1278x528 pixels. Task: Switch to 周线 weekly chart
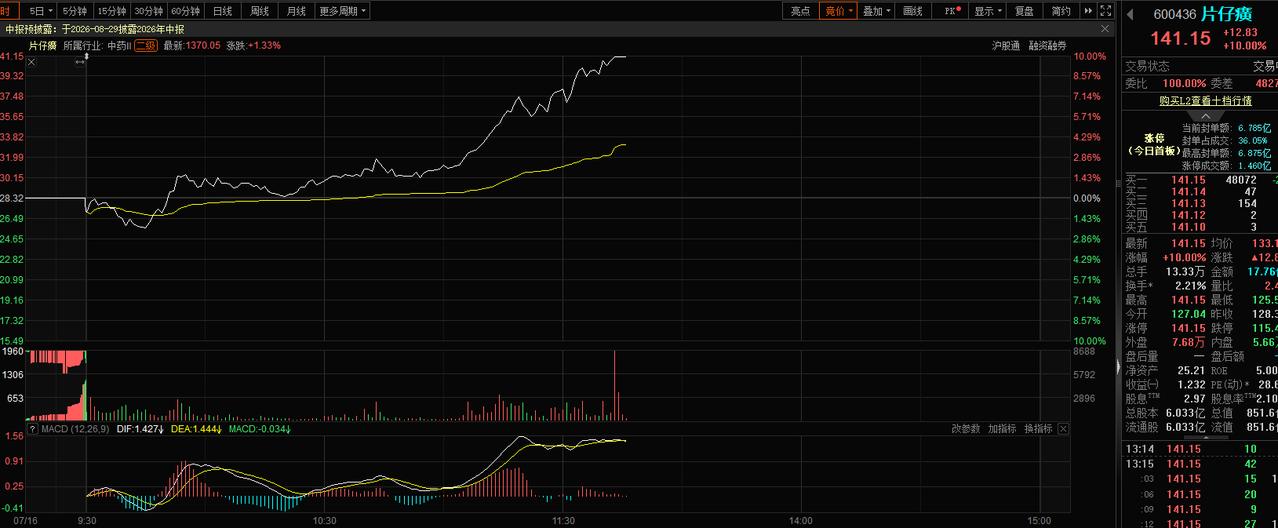pos(259,11)
